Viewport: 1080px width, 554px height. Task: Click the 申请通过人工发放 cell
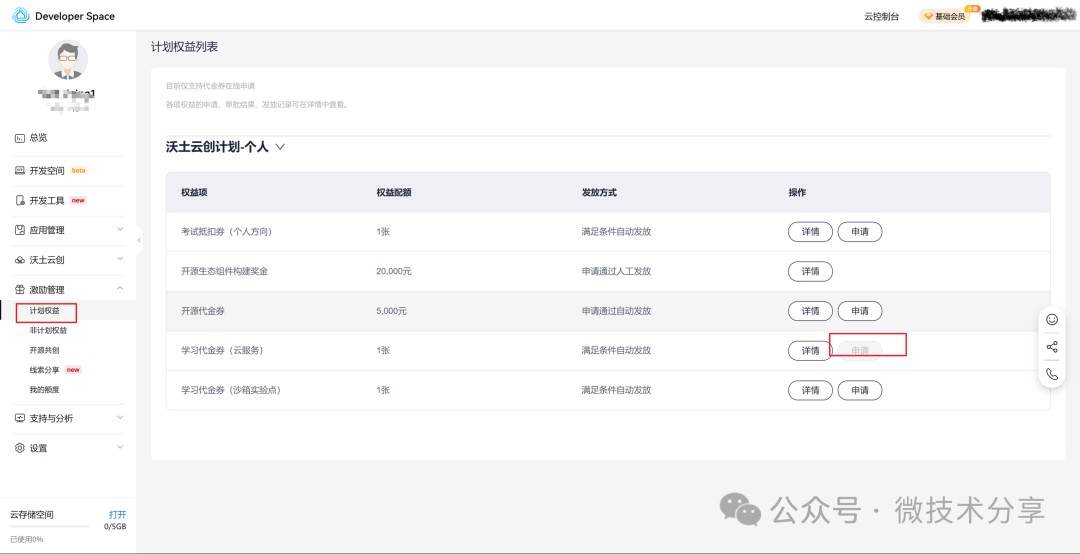(x=616, y=271)
